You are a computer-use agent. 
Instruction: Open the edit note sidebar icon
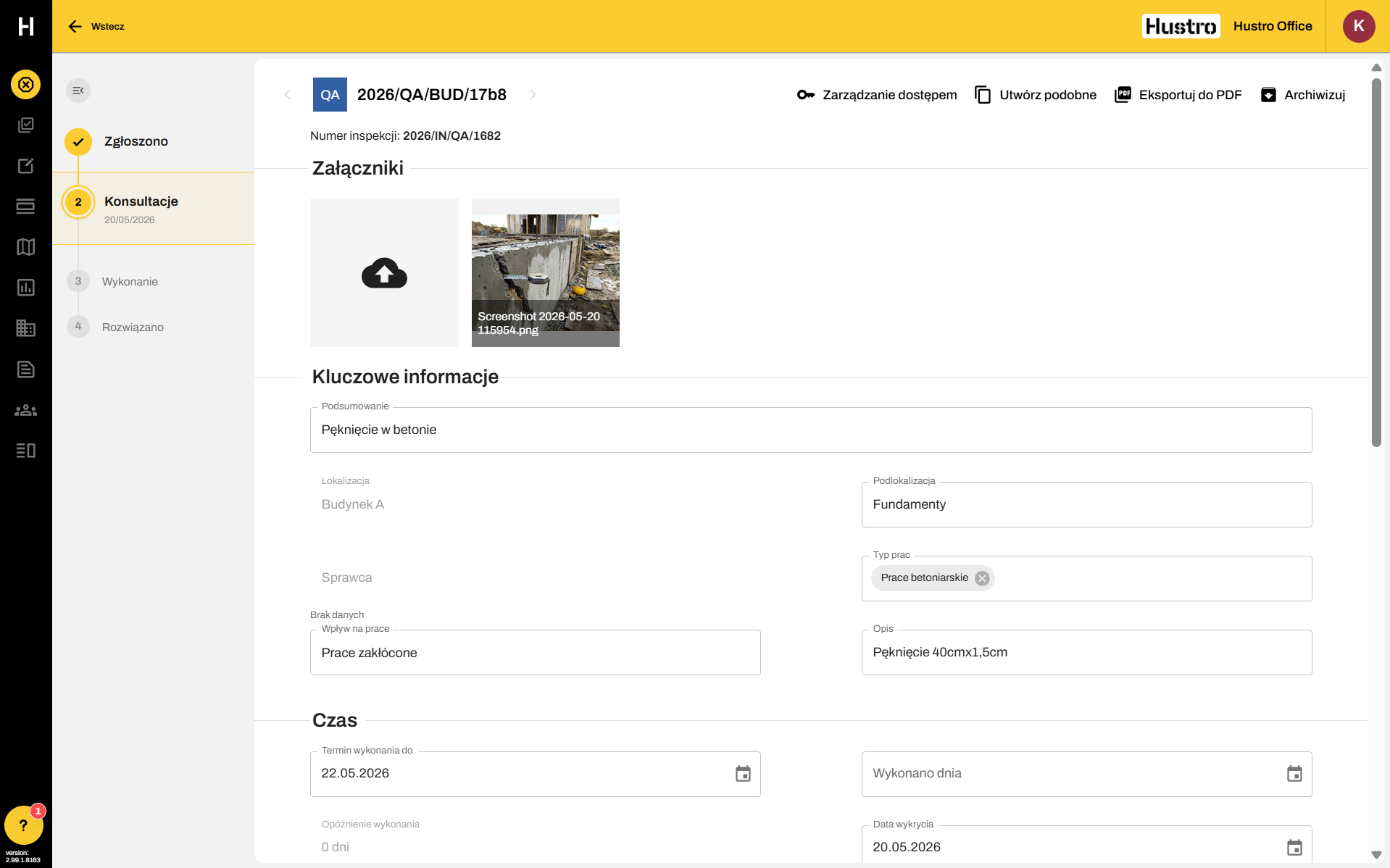(x=26, y=166)
